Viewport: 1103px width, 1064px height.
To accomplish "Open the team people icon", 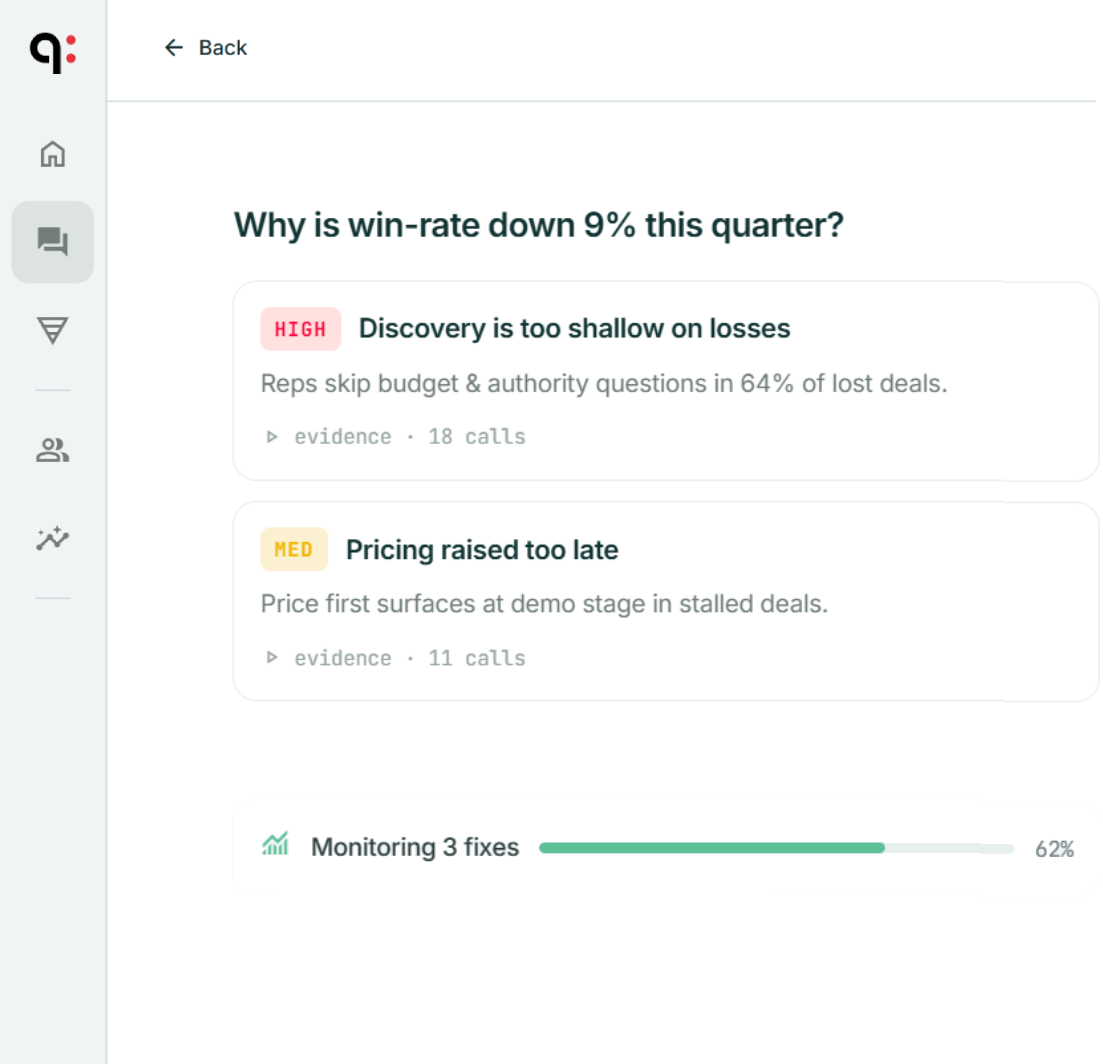I will 53,450.
